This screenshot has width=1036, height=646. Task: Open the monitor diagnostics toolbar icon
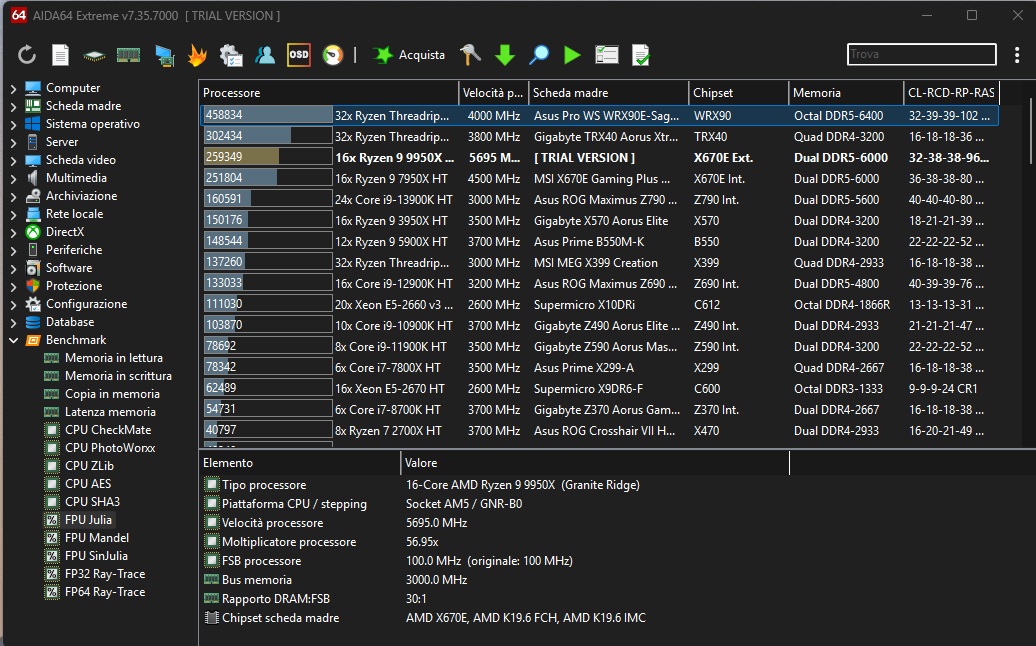coord(165,55)
